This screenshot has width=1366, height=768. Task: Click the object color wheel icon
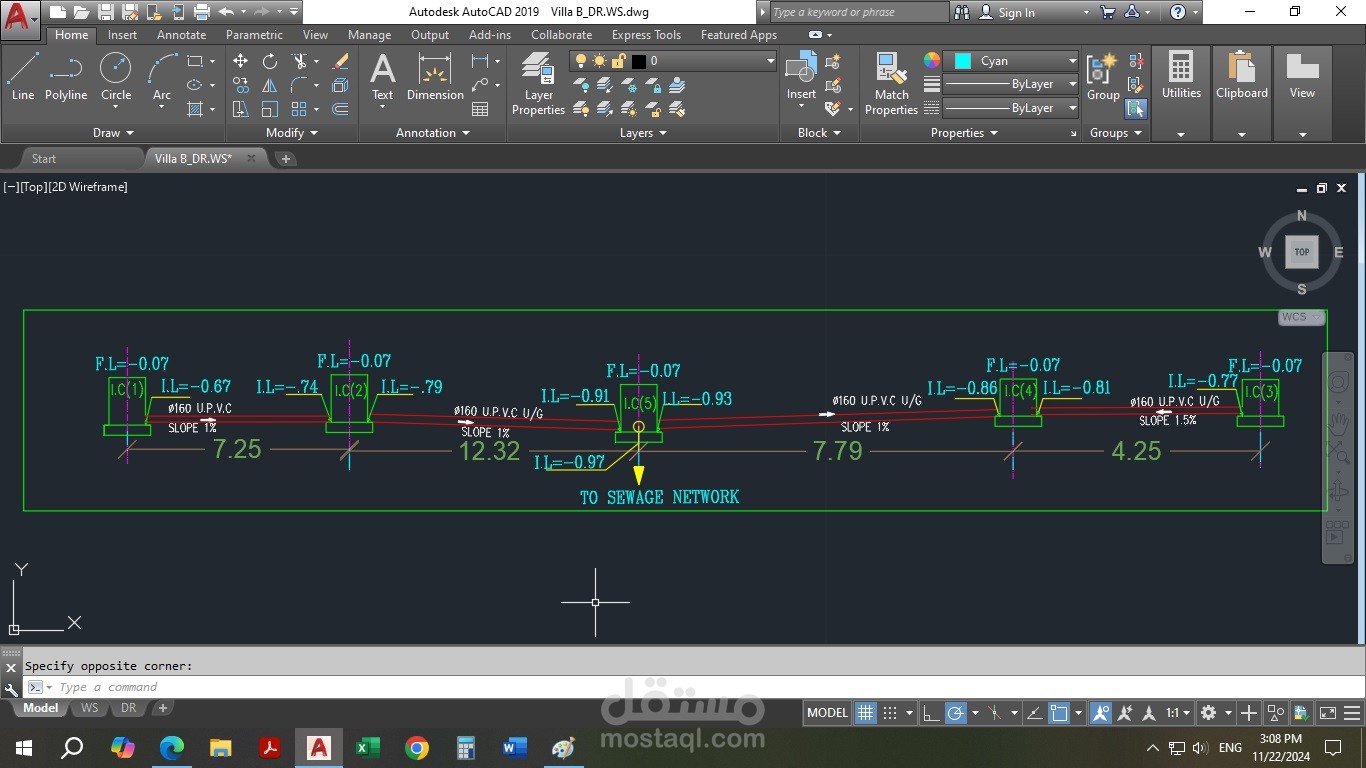[x=932, y=61]
